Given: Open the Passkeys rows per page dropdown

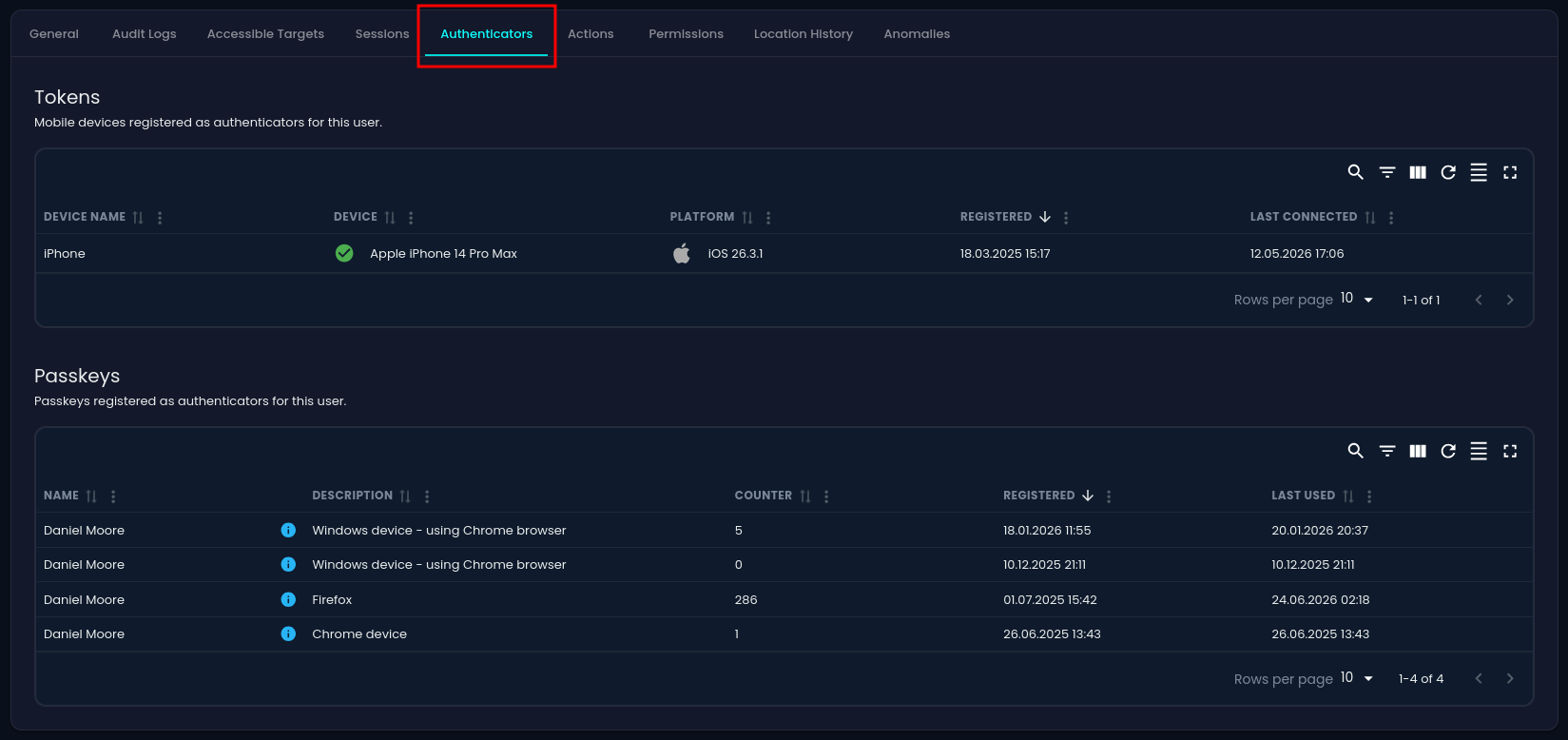Looking at the screenshot, I should tap(1357, 678).
